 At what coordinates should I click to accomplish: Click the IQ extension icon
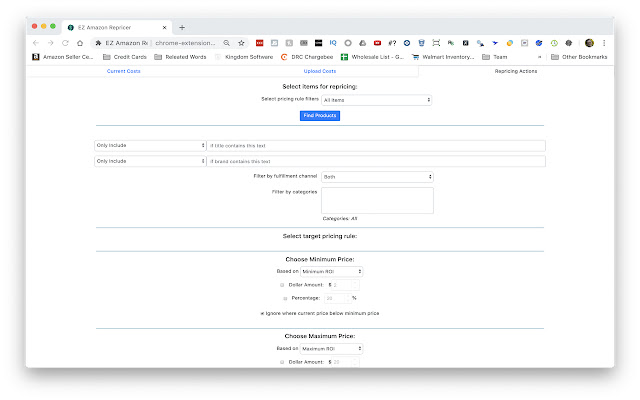click(333, 43)
